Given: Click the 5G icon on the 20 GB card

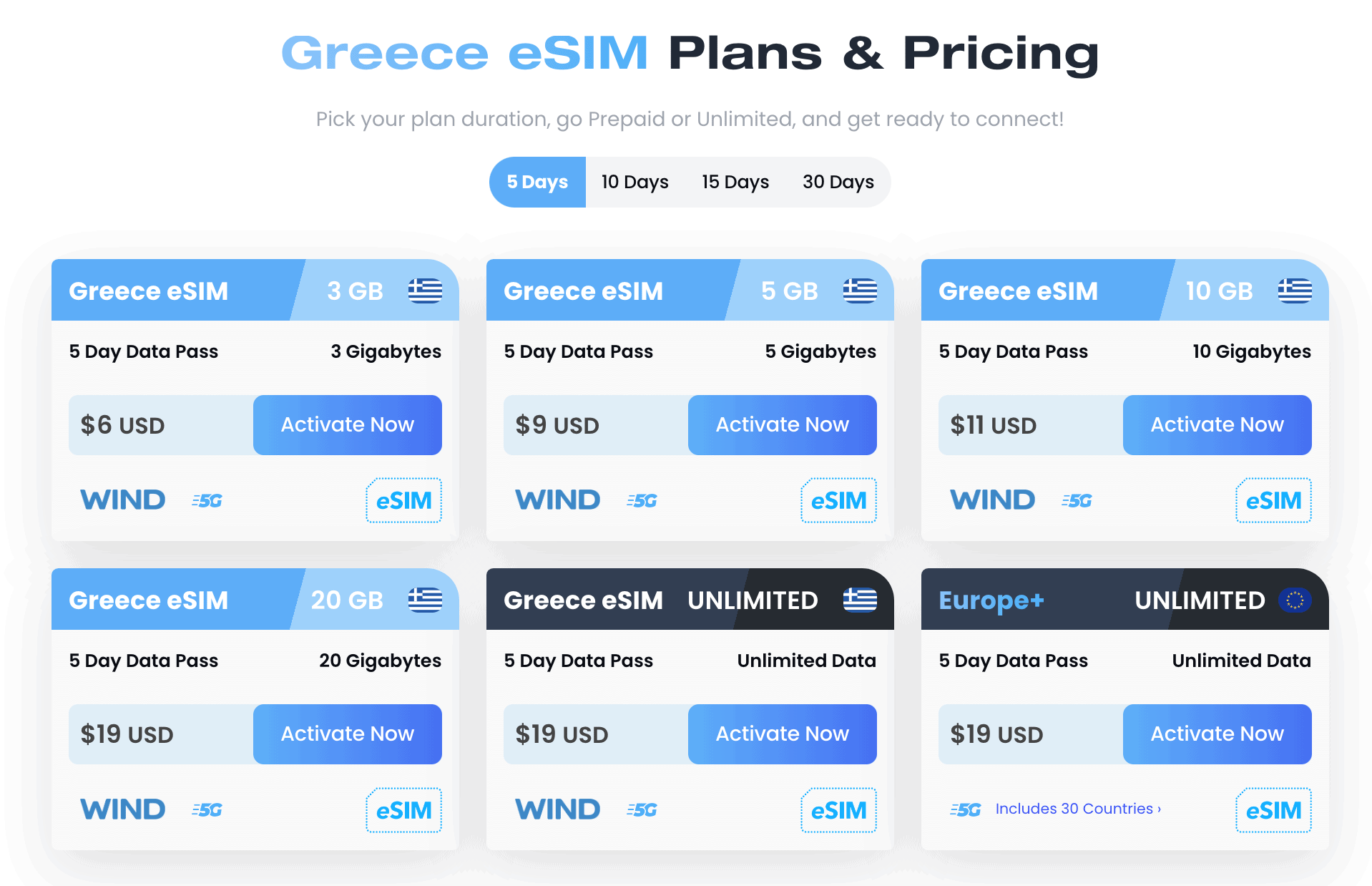Looking at the screenshot, I should tap(206, 809).
